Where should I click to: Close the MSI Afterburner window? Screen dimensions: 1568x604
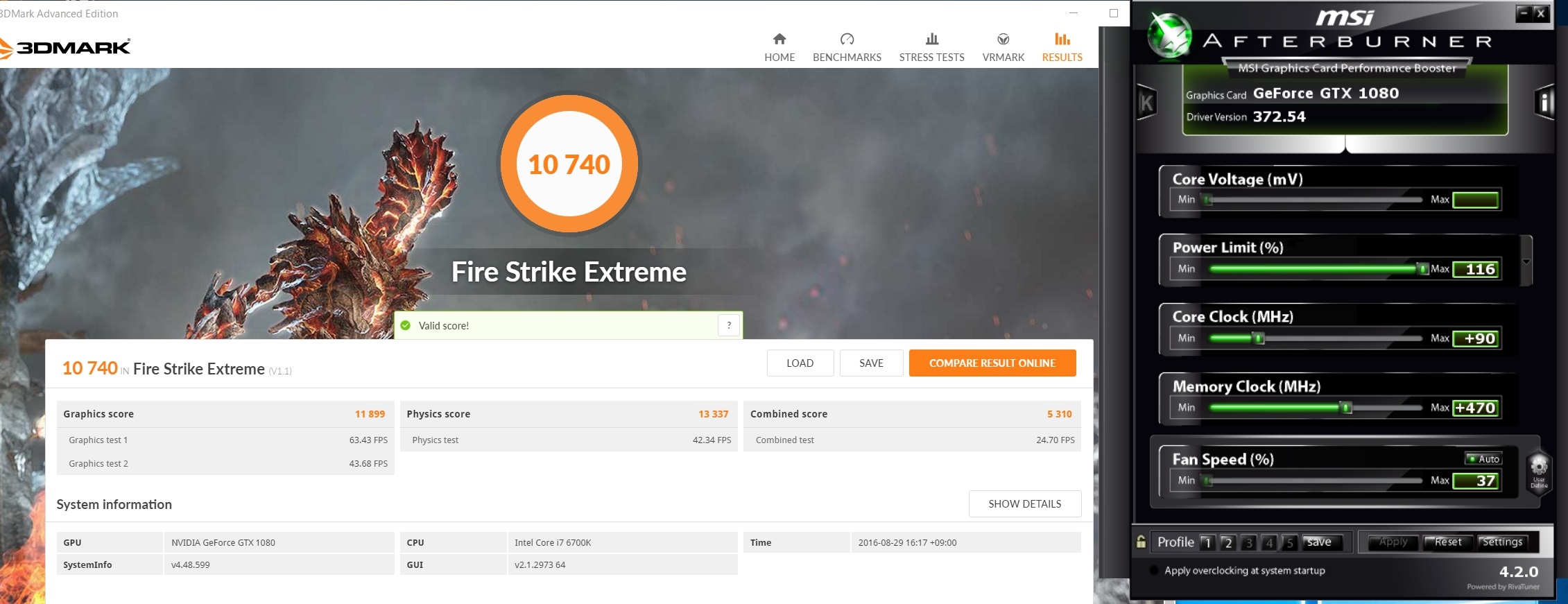1540,13
